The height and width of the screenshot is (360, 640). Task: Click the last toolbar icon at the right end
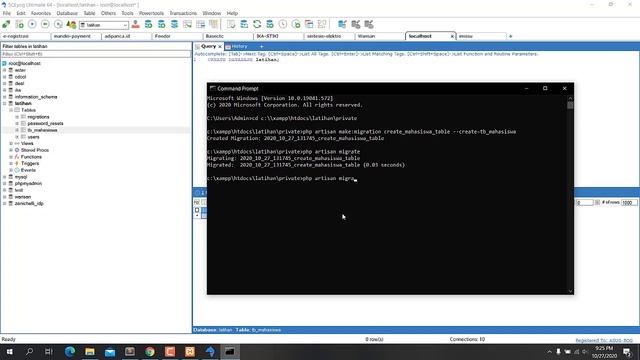tap(369, 24)
